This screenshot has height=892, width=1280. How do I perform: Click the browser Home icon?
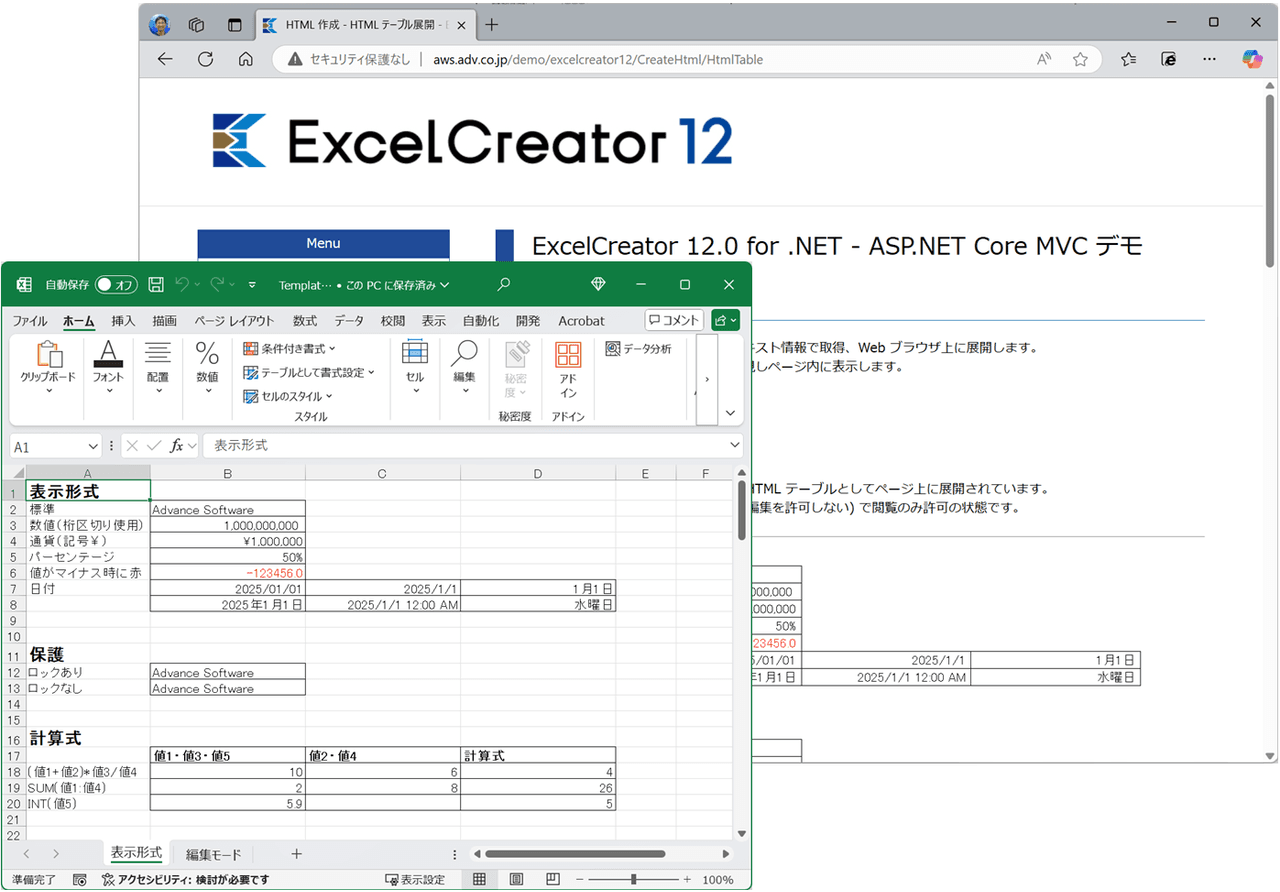(x=246, y=59)
